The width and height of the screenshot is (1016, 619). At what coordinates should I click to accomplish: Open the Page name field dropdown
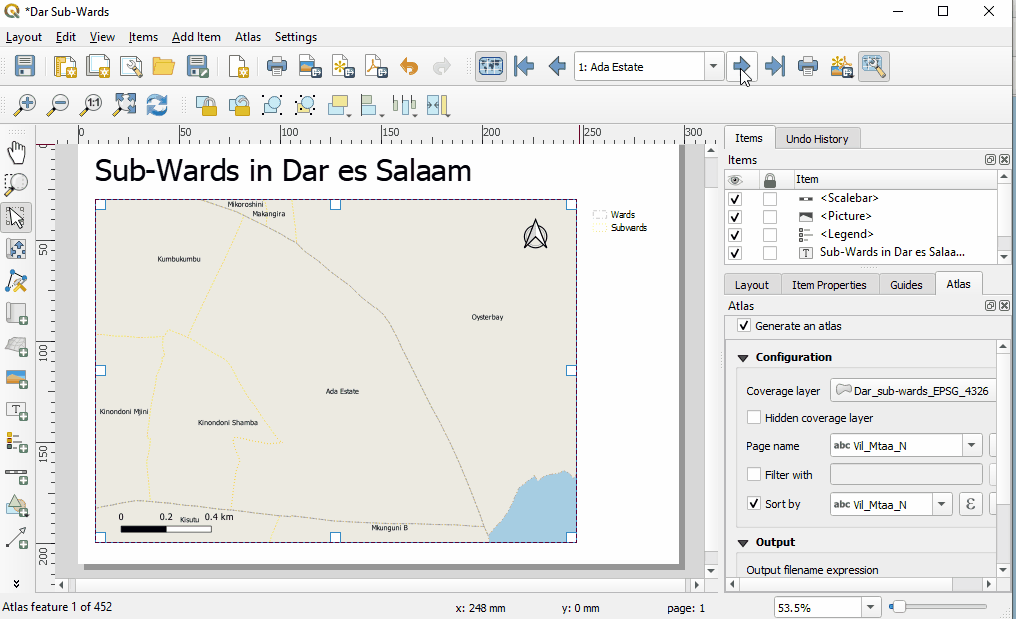click(x=972, y=446)
